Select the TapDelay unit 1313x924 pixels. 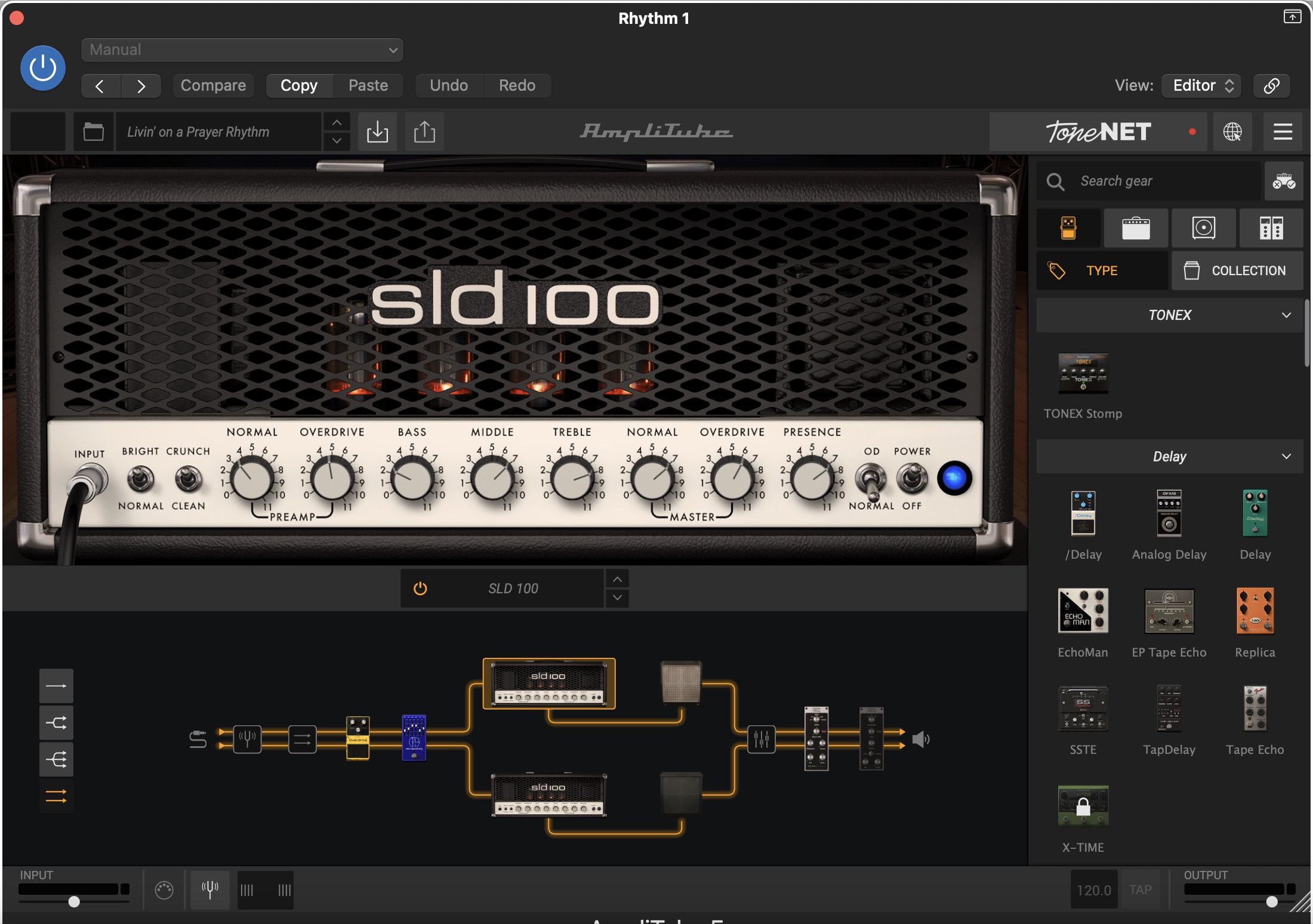click(1169, 709)
